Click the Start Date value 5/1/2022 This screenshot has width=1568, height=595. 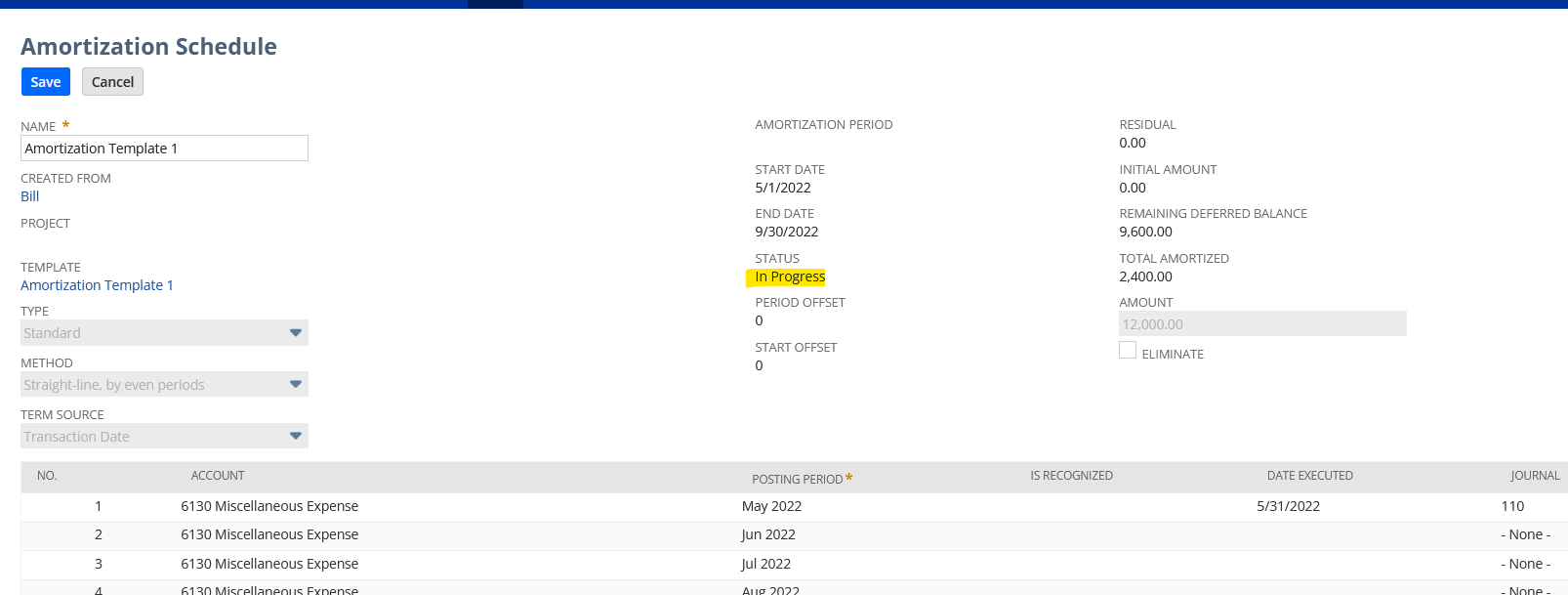(x=783, y=188)
